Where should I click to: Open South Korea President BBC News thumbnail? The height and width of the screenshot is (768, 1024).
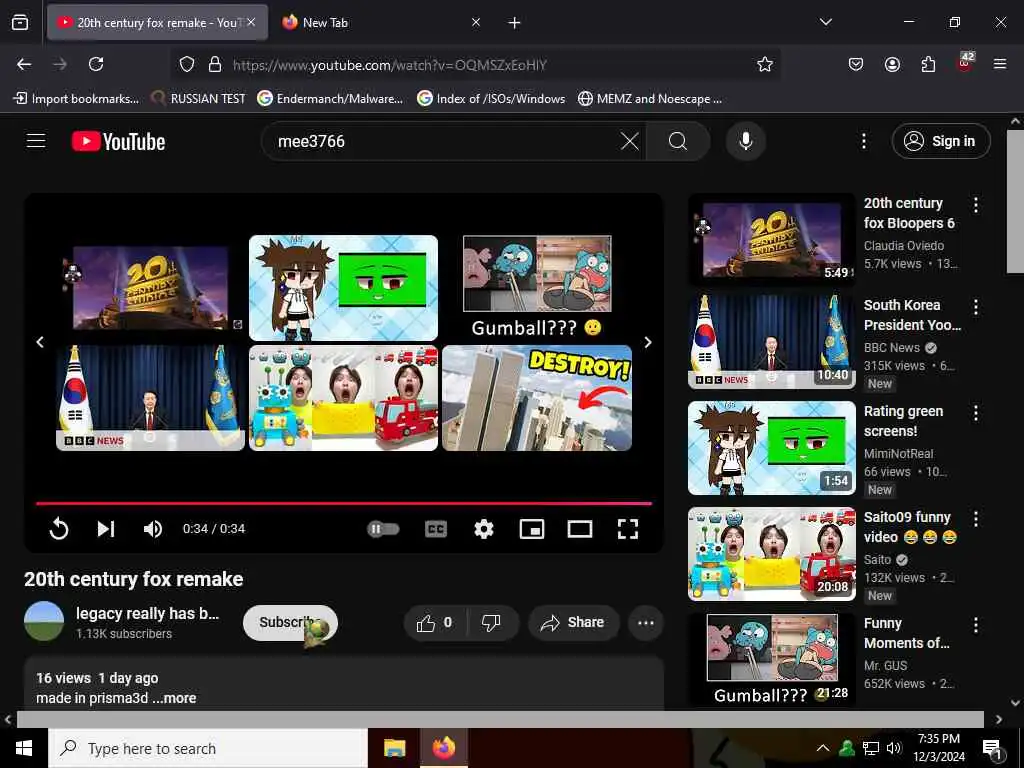[771, 342]
